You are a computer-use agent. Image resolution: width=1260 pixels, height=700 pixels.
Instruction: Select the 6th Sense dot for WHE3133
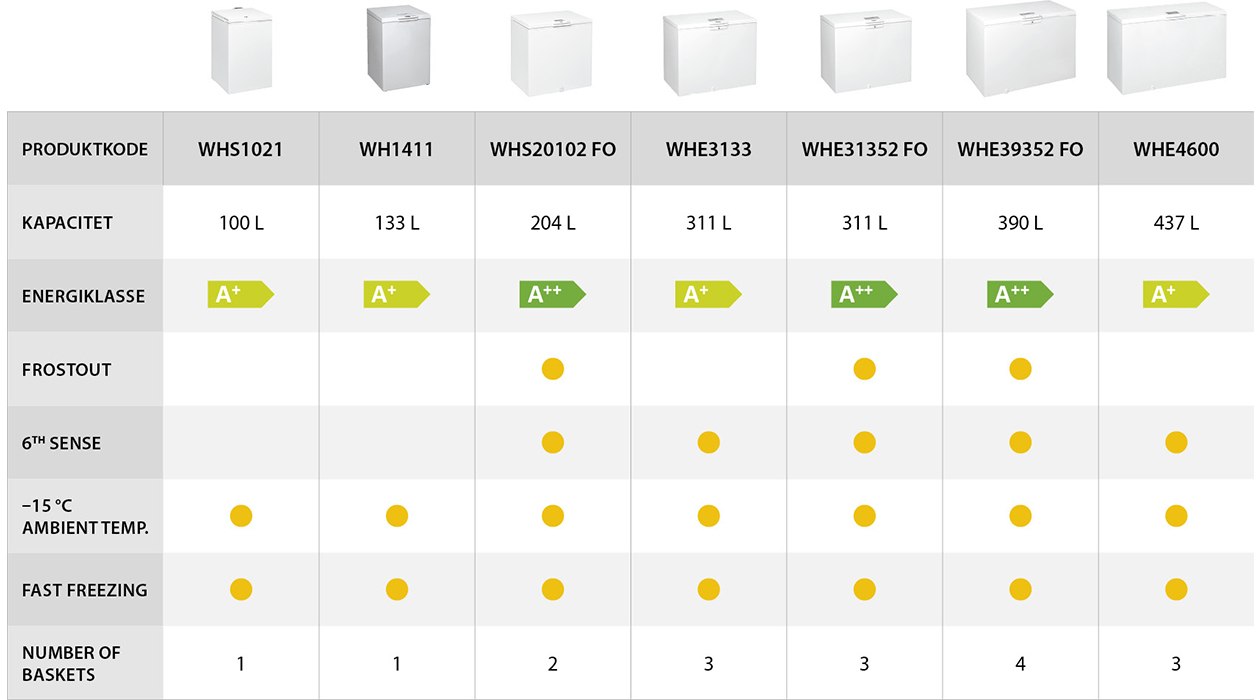click(x=709, y=442)
